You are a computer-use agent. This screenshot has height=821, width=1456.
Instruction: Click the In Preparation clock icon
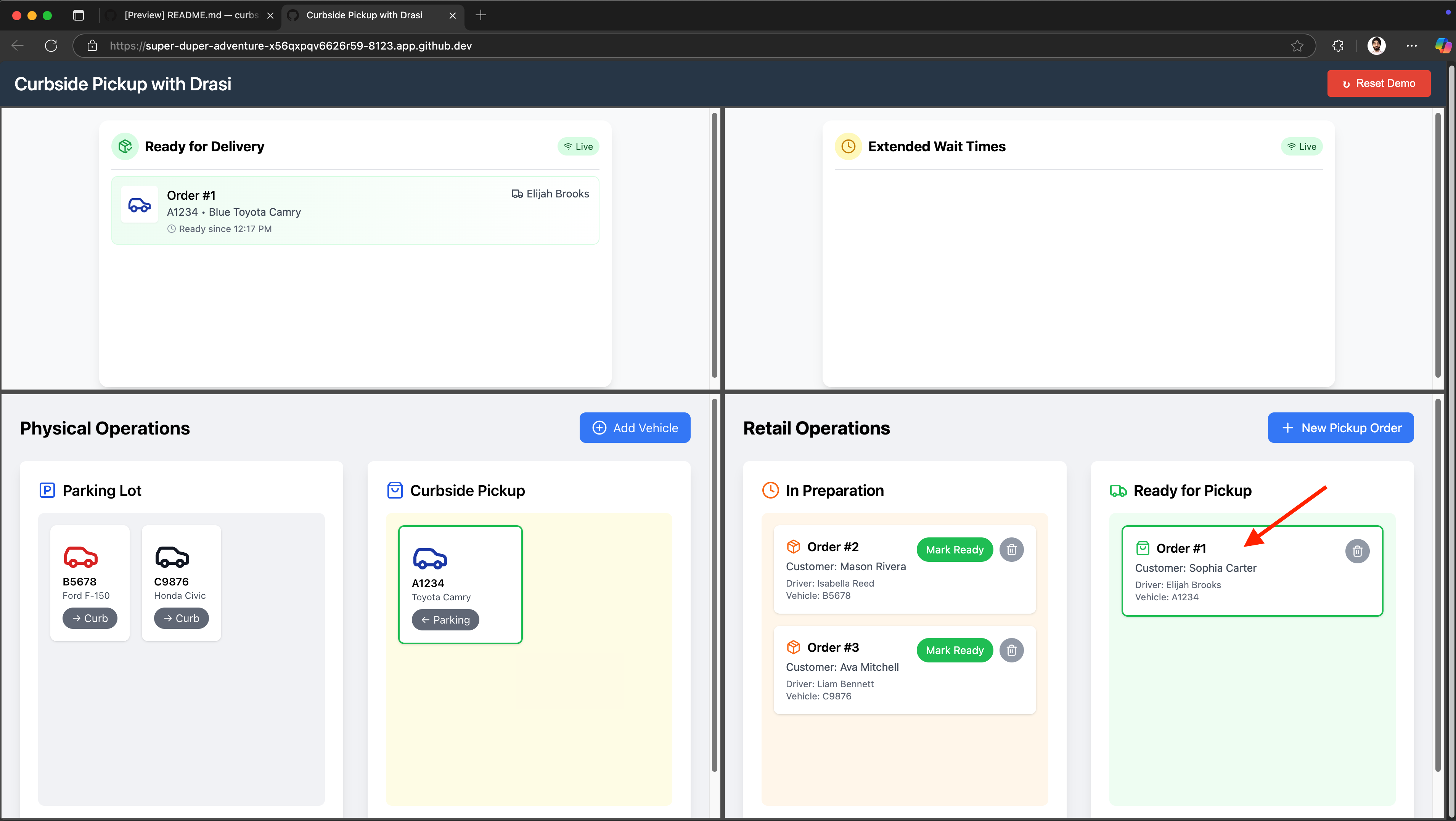tap(770, 490)
